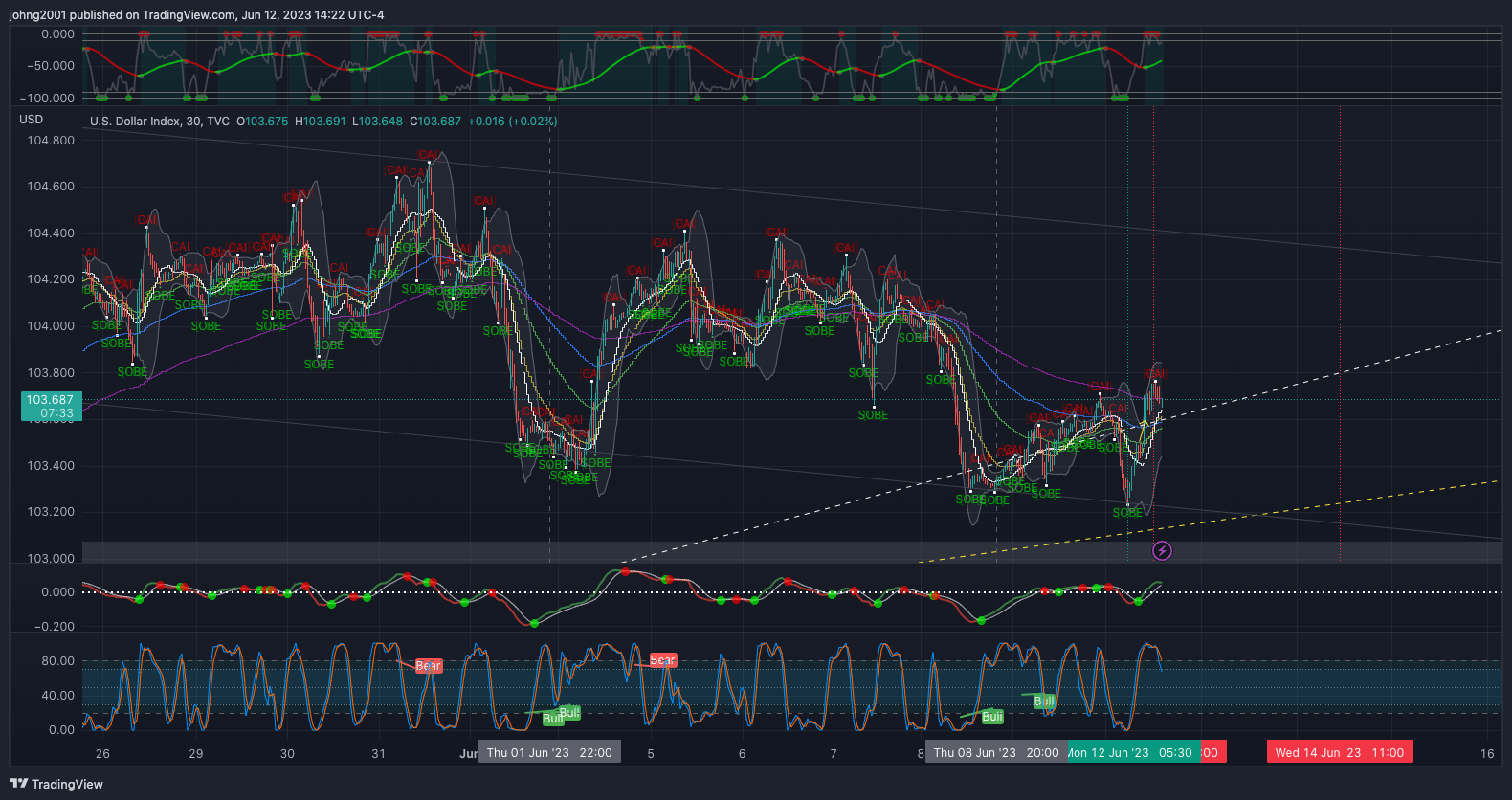
Task: Click the 40.00 stochastic scale value
Action: click(57, 696)
